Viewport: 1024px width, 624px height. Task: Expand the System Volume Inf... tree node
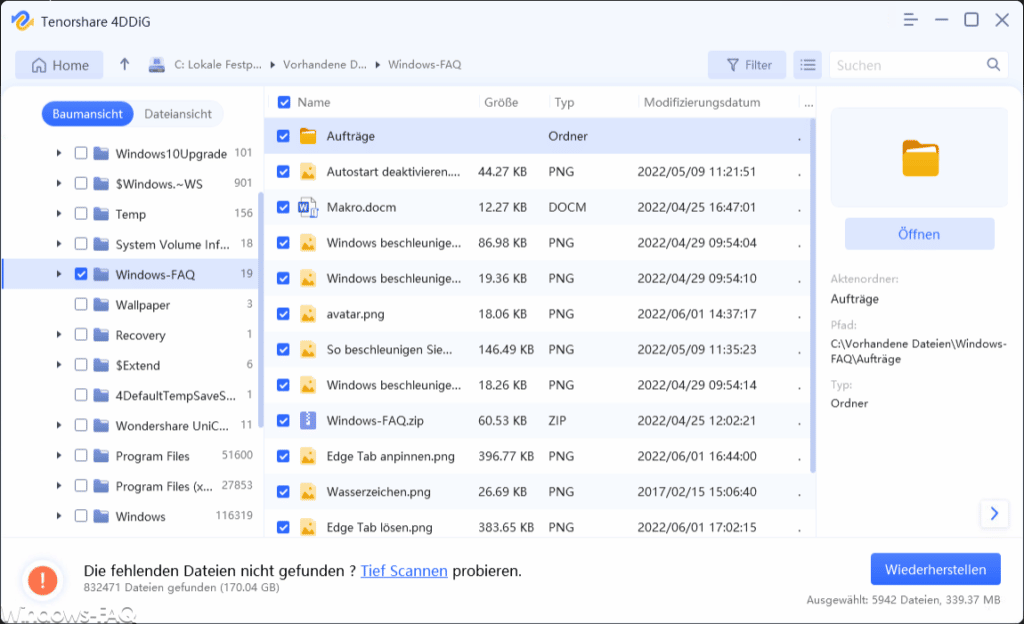[x=59, y=243]
